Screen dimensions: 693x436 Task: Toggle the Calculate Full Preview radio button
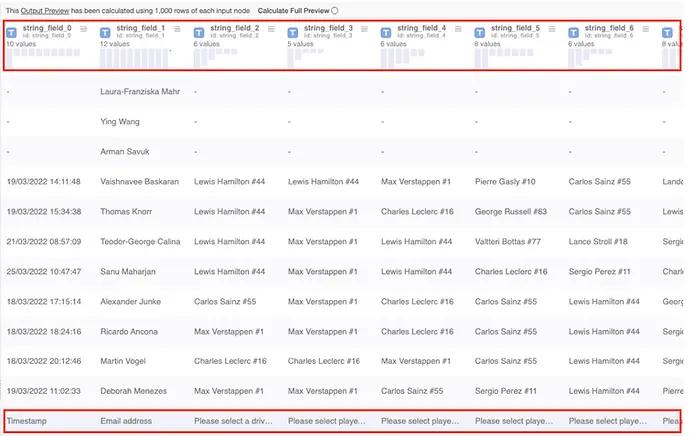pyautogui.click(x=335, y=11)
